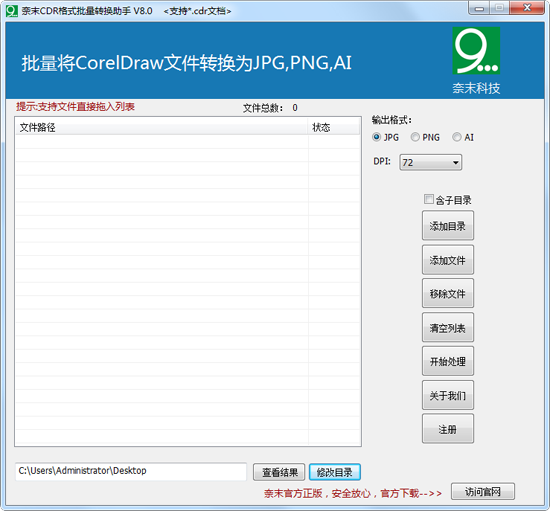Click the app icon in title bar

(12, 11)
